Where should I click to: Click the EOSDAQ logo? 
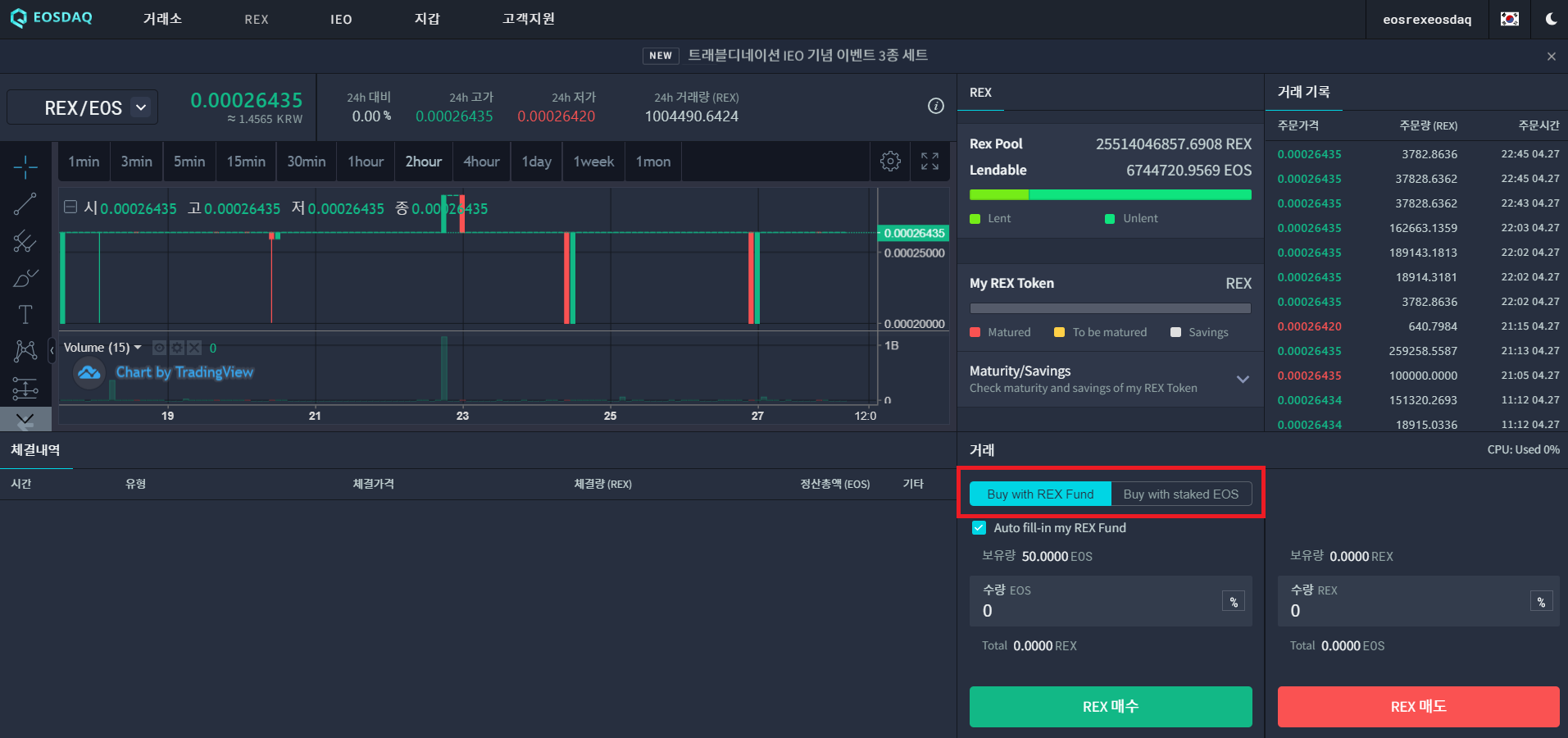coord(52,18)
